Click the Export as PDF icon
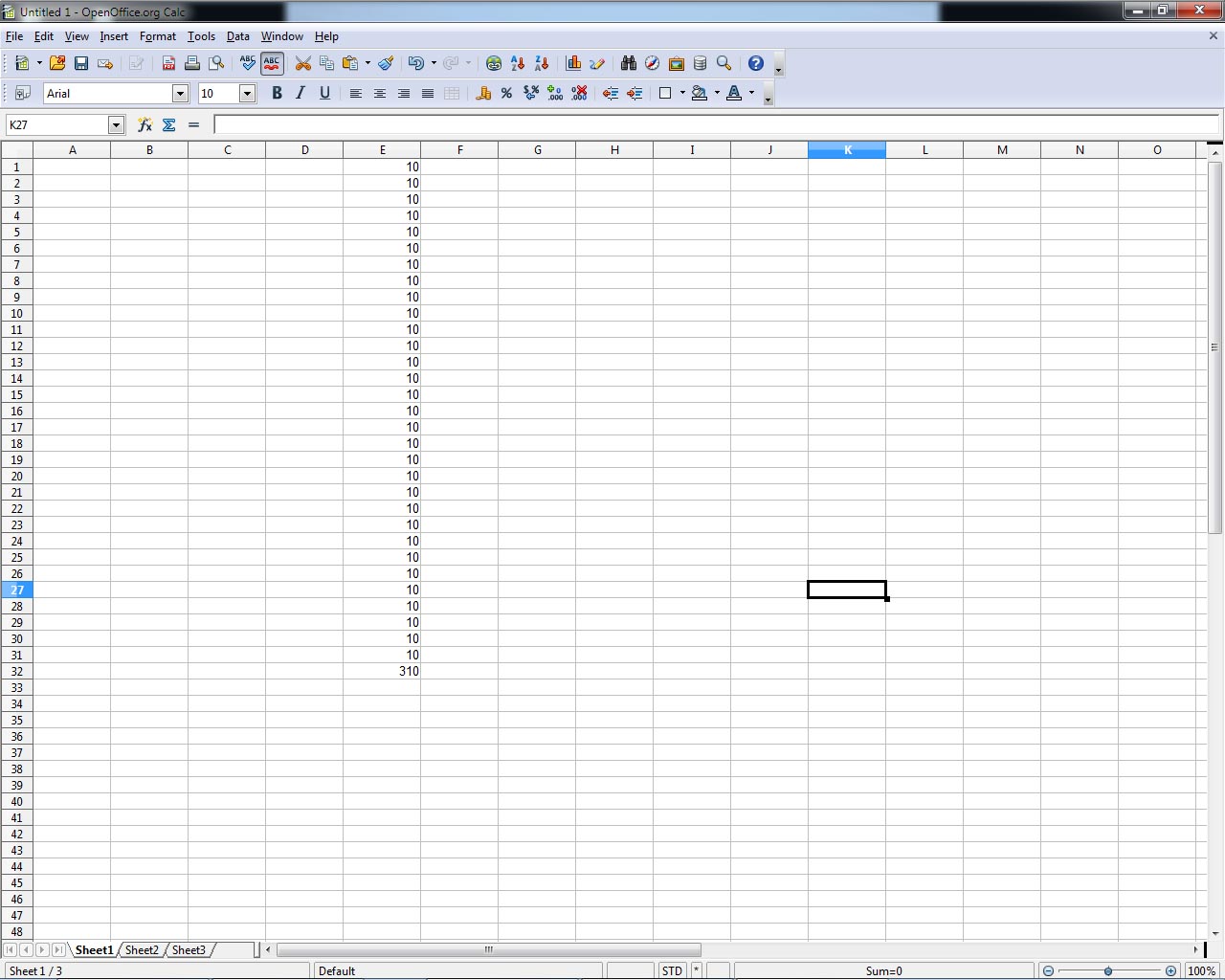Image resolution: width=1225 pixels, height=980 pixels. [168, 63]
